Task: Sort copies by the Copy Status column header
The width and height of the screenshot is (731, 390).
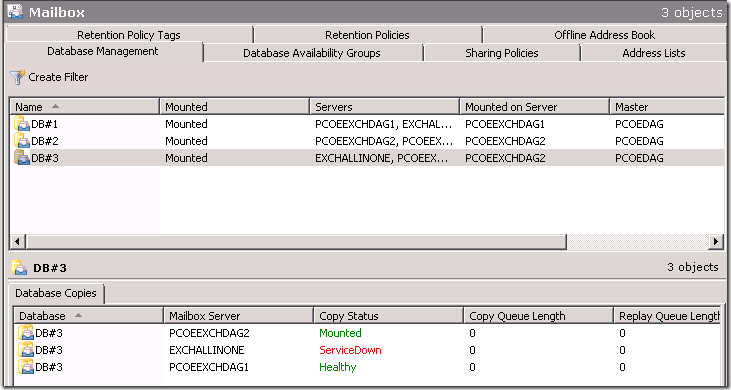Action: pyautogui.click(x=389, y=316)
